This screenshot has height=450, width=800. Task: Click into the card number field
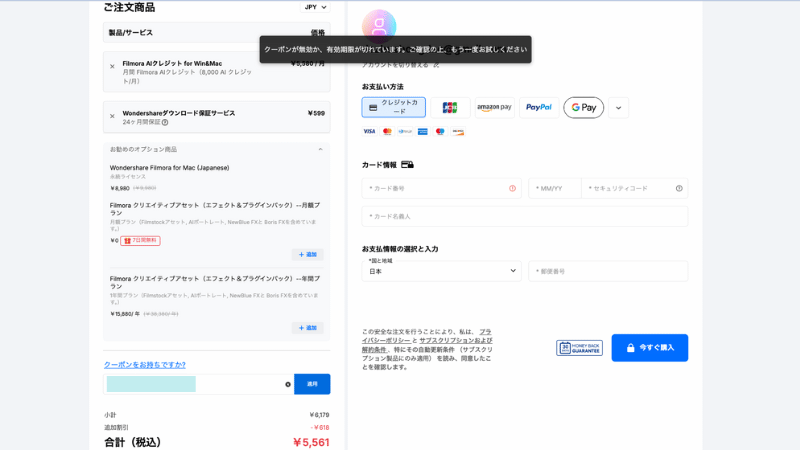440,188
